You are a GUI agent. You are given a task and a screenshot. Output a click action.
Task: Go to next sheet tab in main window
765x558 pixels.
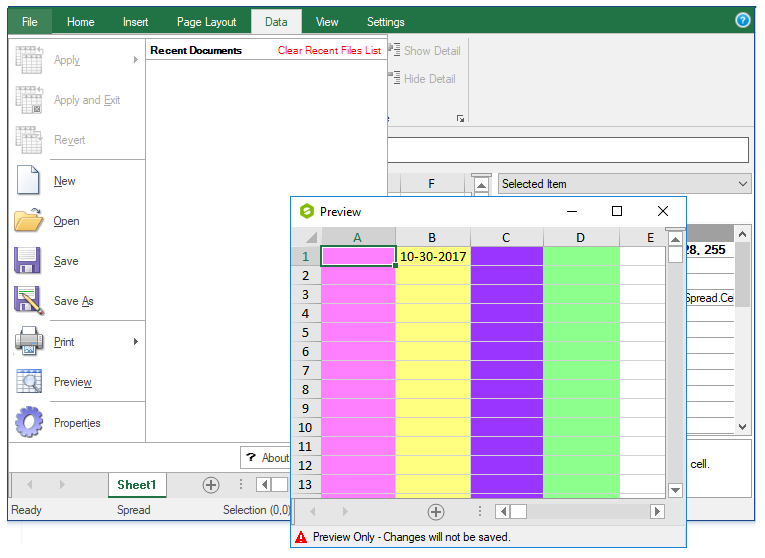(62, 484)
